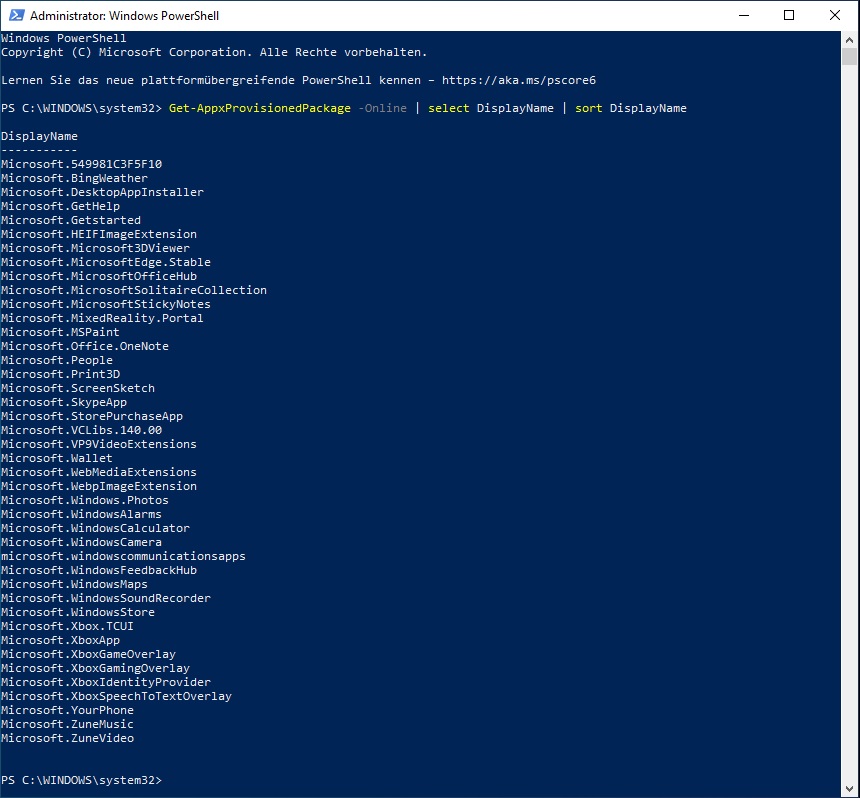Click the PowerShell icon in title bar

click(x=16, y=15)
